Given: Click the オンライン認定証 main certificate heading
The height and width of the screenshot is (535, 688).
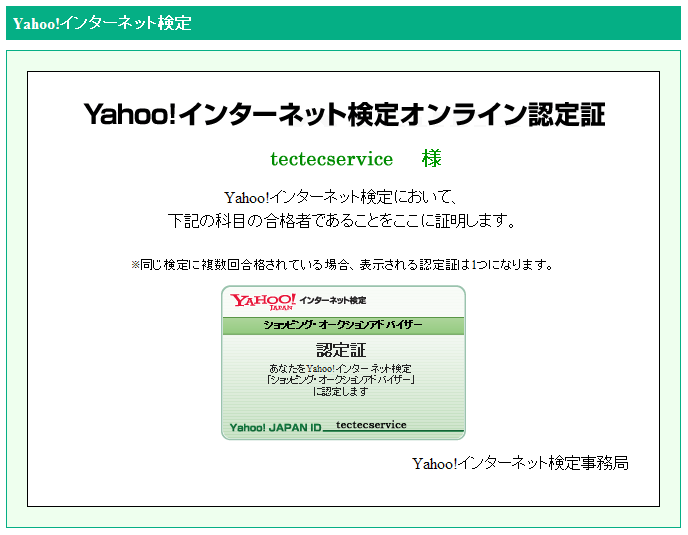Looking at the screenshot, I should click(344, 115).
